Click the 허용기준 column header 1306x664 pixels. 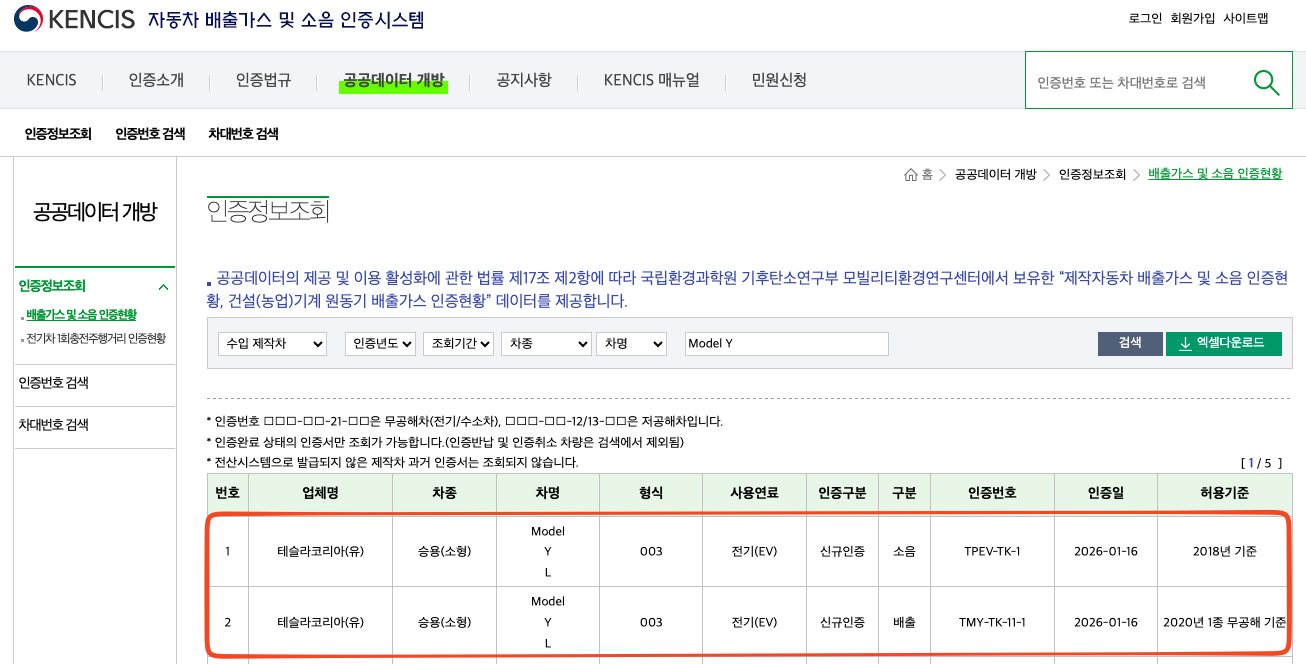[x=1225, y=493]
